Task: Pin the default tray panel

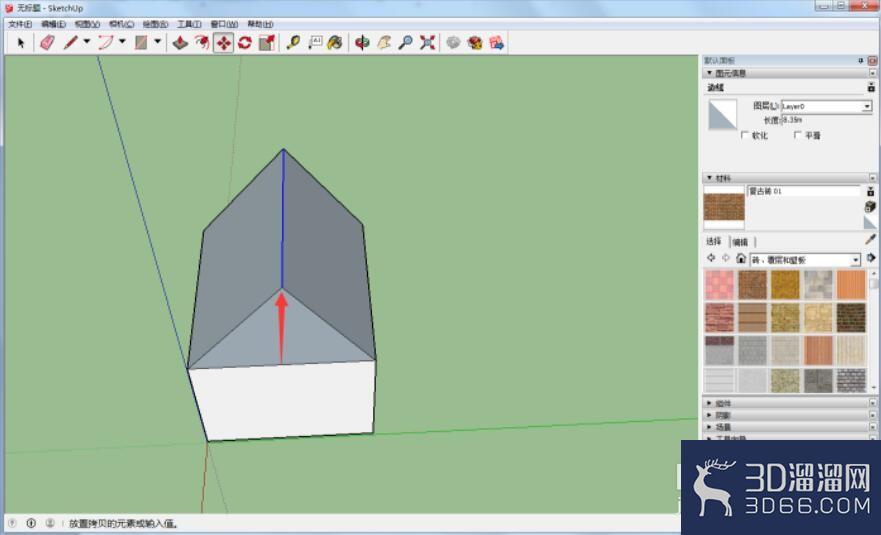Action: pos(861,60)
